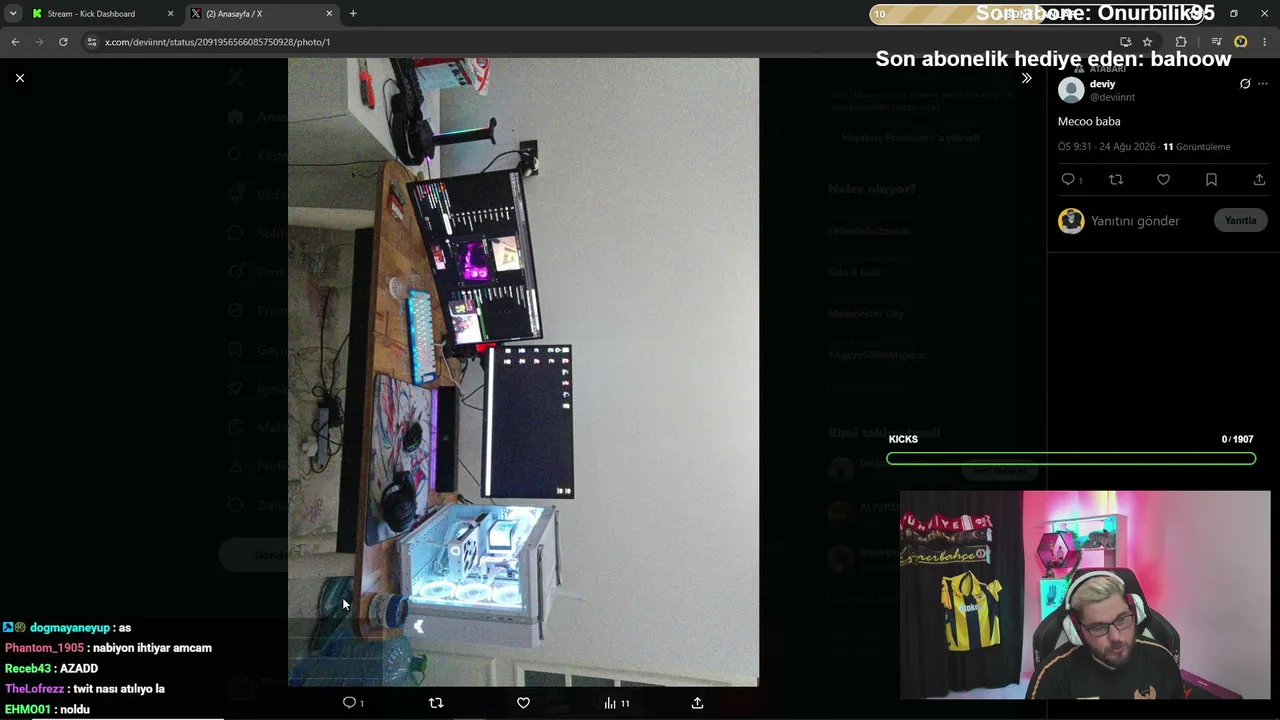Screen dimensions: 1280x720
Task: Open the media controls icon in toolbar
Action: click(1216, 42)
